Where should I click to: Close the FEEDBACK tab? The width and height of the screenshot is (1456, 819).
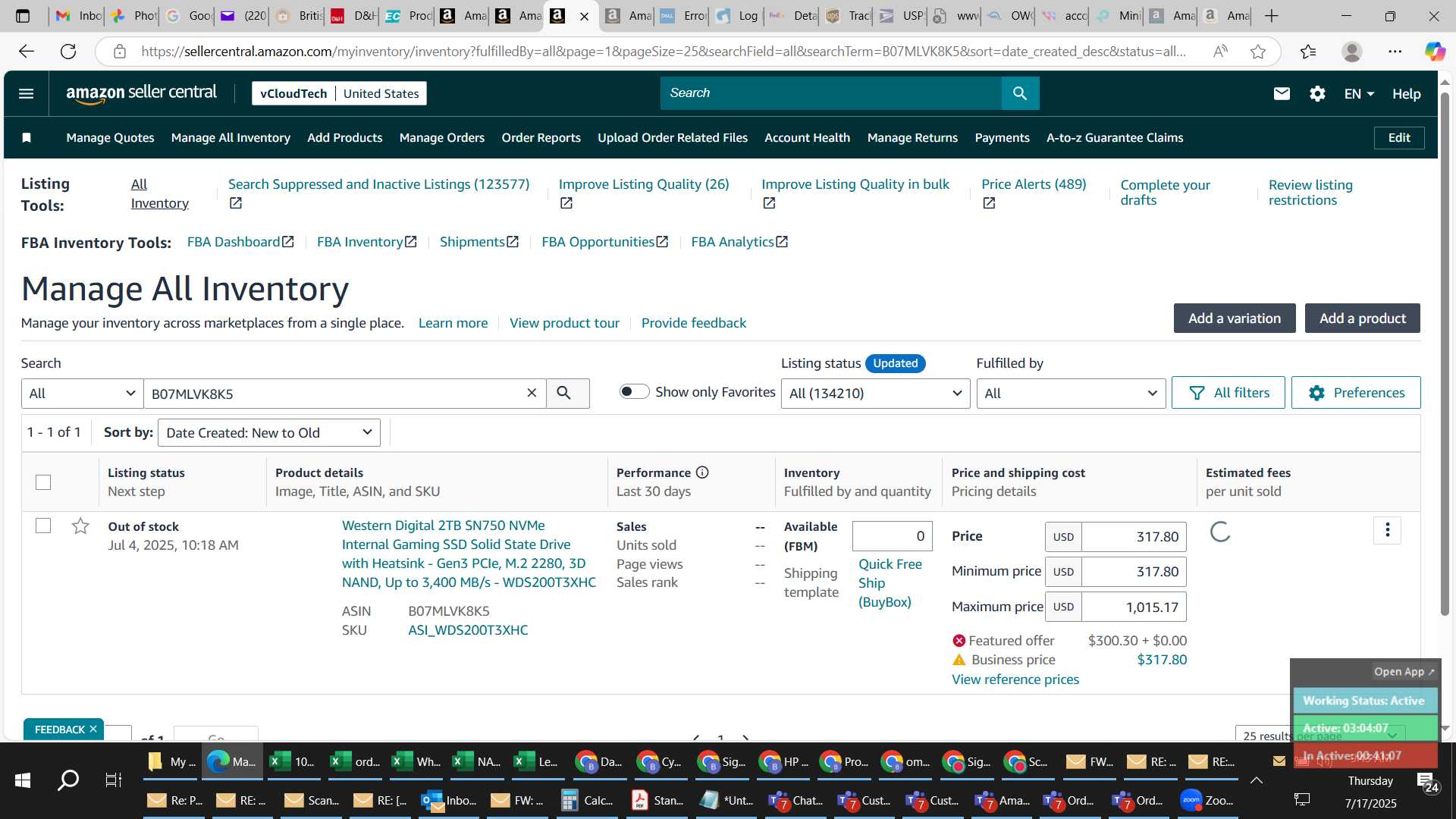[93, 729]
